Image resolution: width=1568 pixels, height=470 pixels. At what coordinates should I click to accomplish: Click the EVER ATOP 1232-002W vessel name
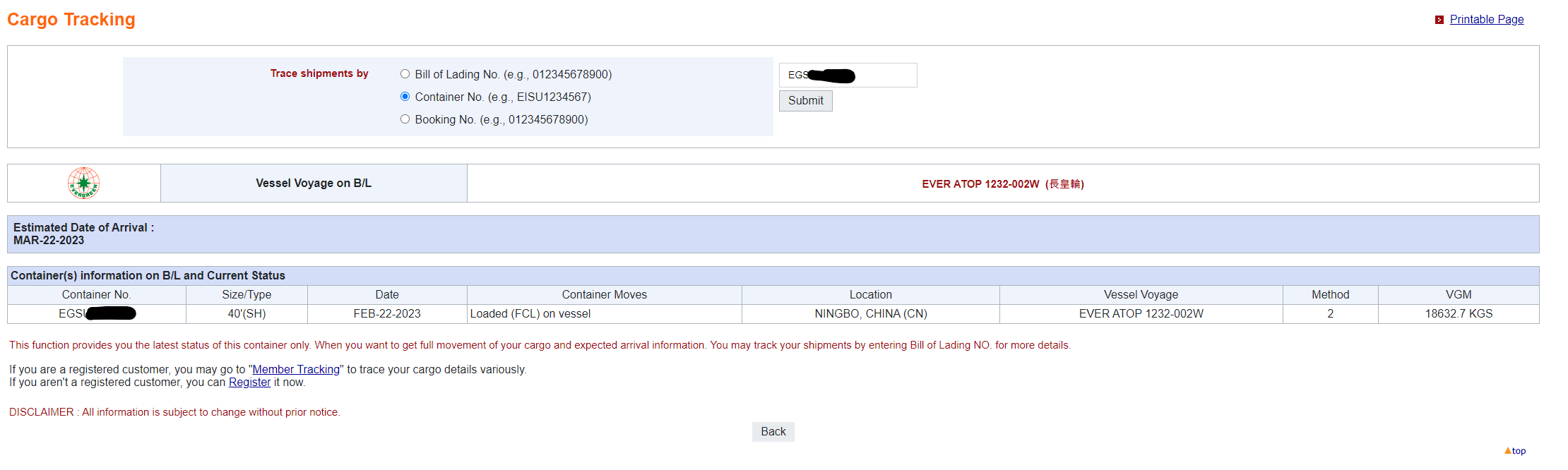(980, 184)
